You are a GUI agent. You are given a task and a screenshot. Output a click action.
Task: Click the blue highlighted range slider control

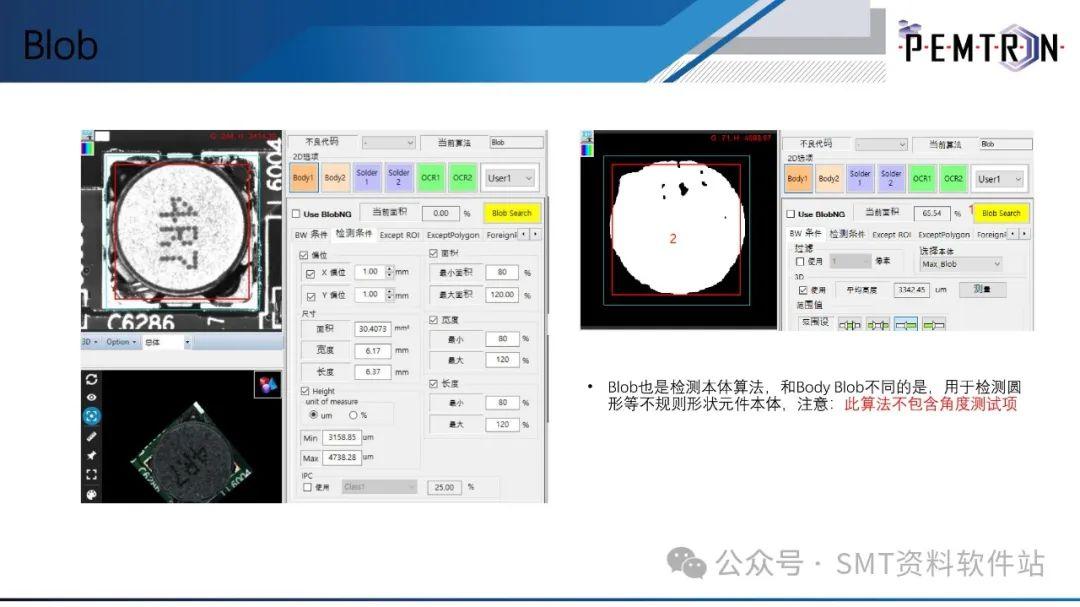(906, 323)
